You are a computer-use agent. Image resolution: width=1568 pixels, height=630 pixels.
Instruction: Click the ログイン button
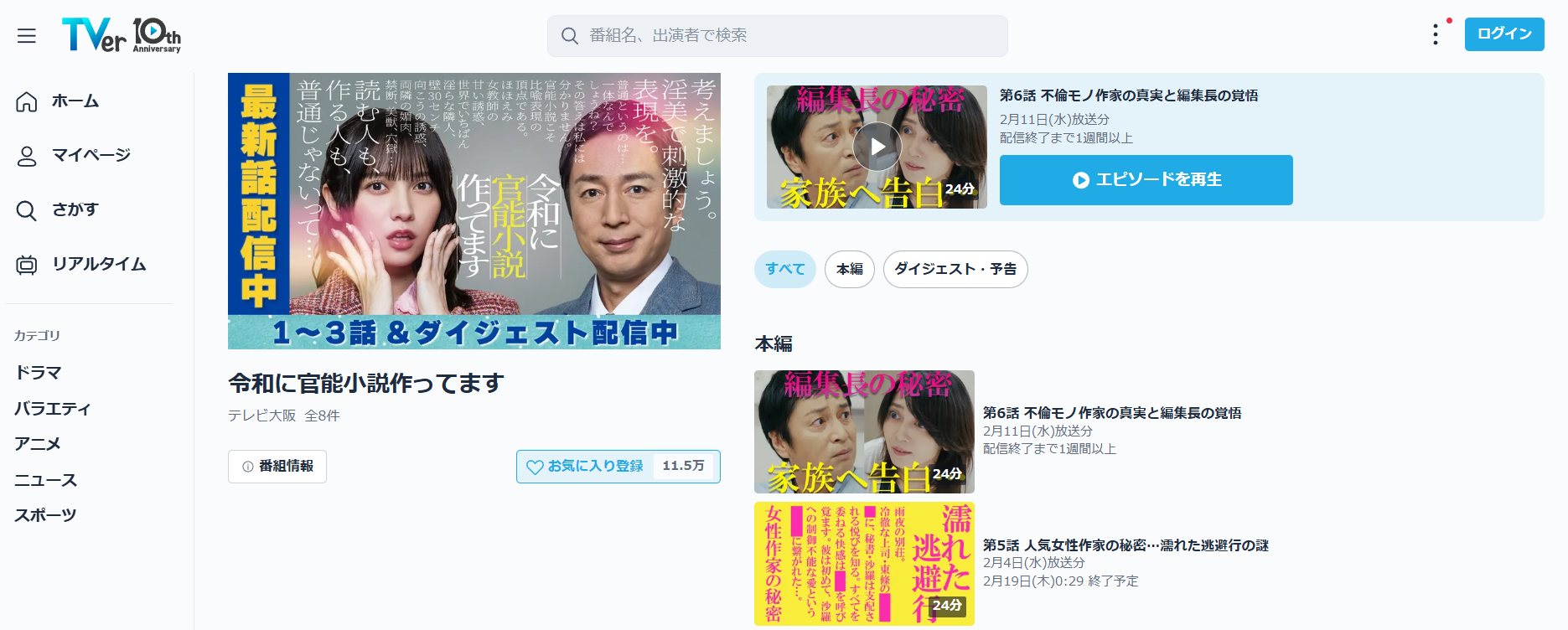(x=1503, y=34)
